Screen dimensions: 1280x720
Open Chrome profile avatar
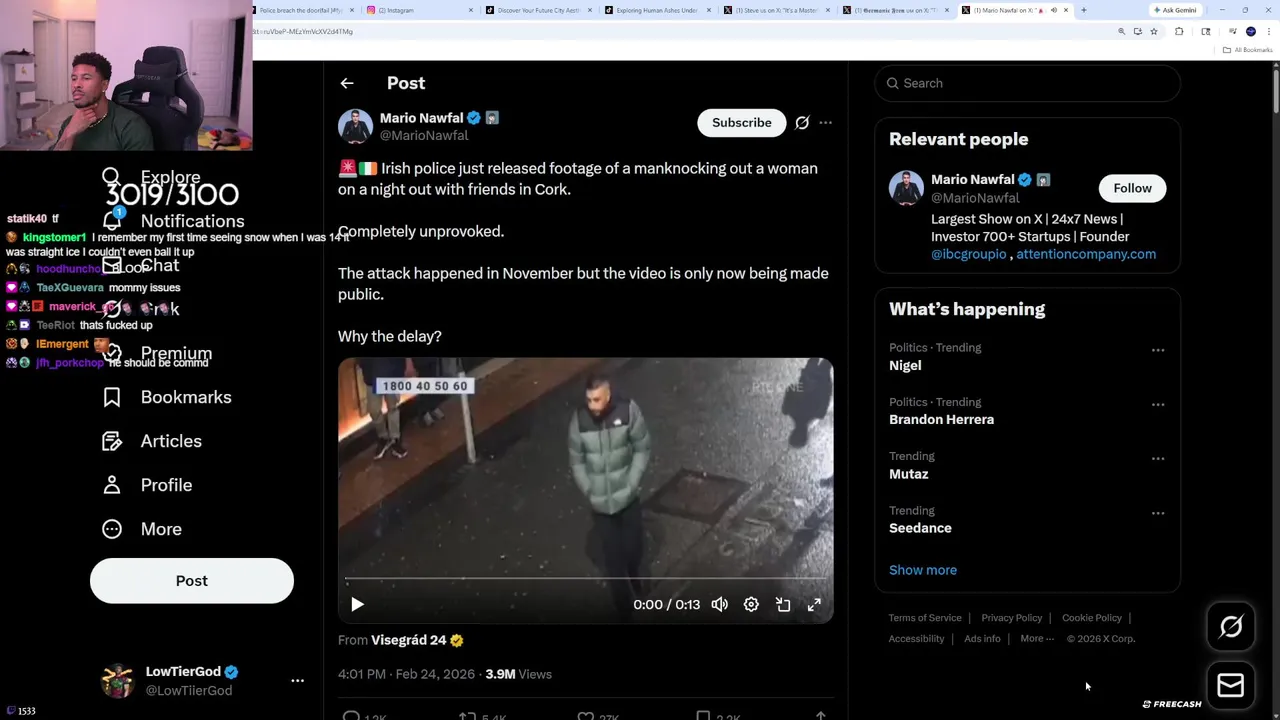(x=1251, y=32)
